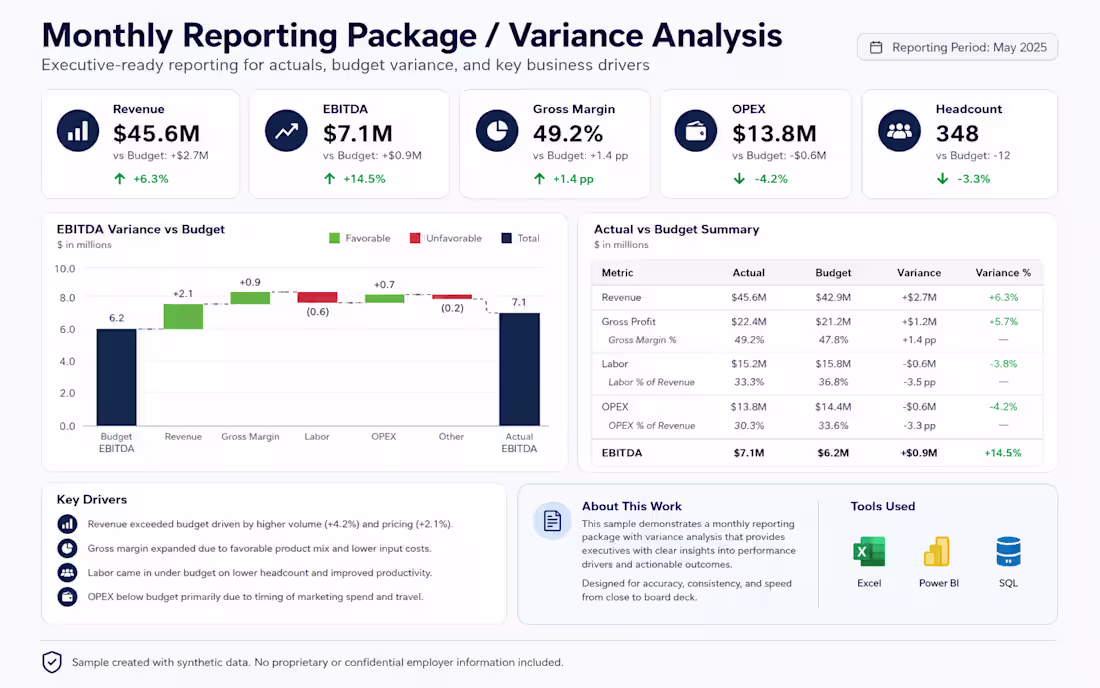
Task: Click the Gross Margin pie chart icon
Action: [497, 130]
